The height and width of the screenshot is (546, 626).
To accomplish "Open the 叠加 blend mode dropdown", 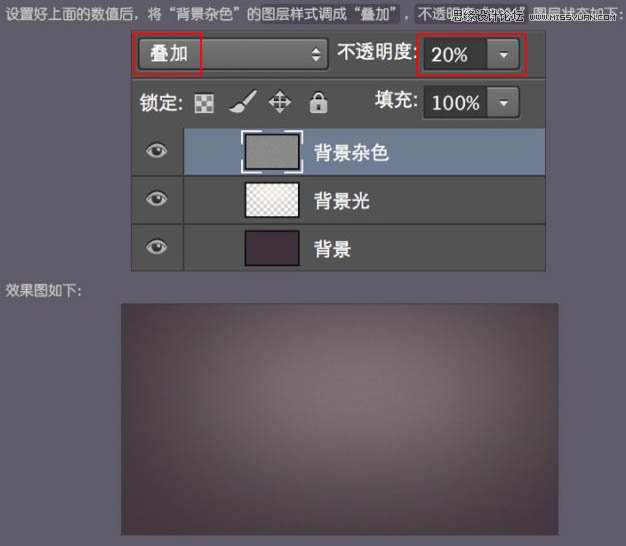I will coord(233,54).
